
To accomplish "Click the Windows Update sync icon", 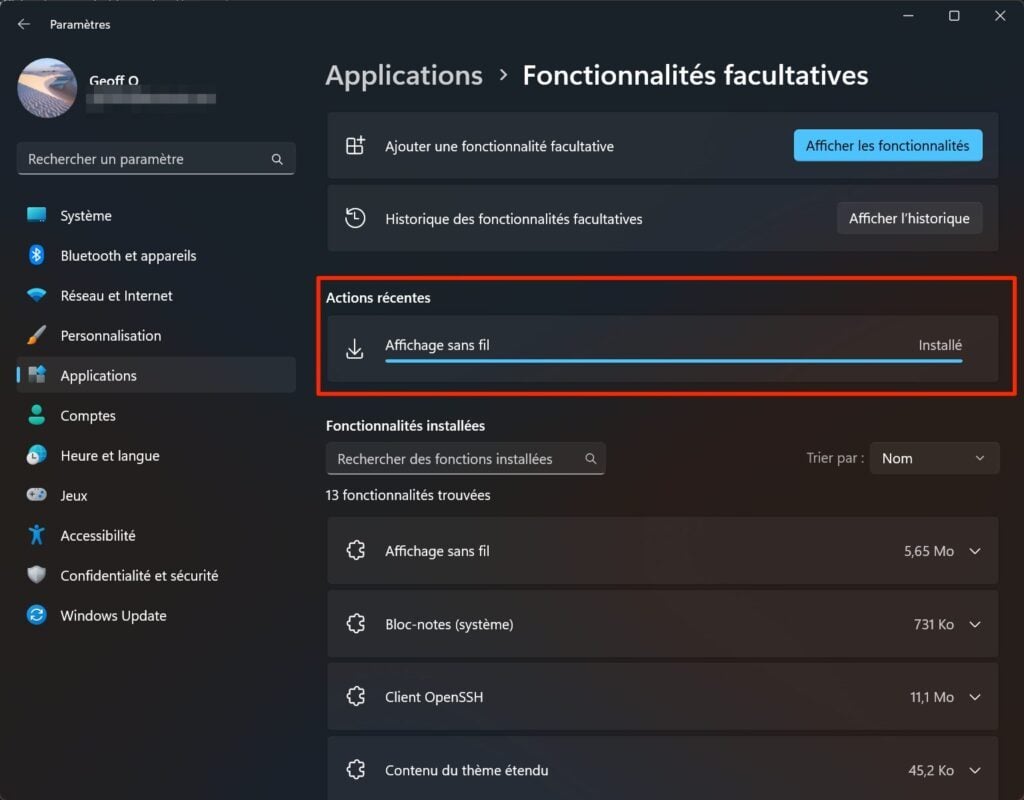I will point(37,615).
